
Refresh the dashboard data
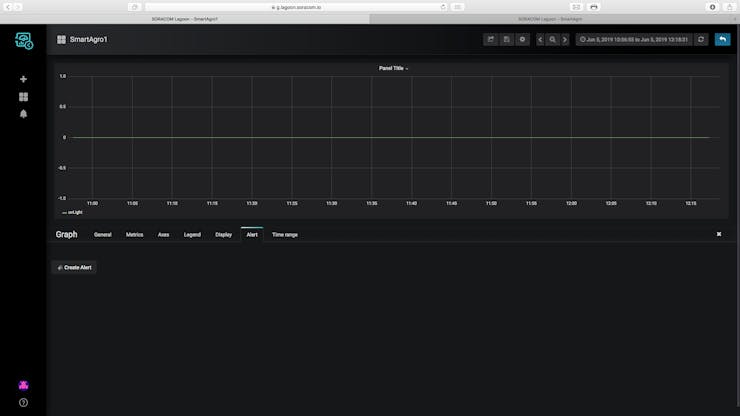[701, 40]
